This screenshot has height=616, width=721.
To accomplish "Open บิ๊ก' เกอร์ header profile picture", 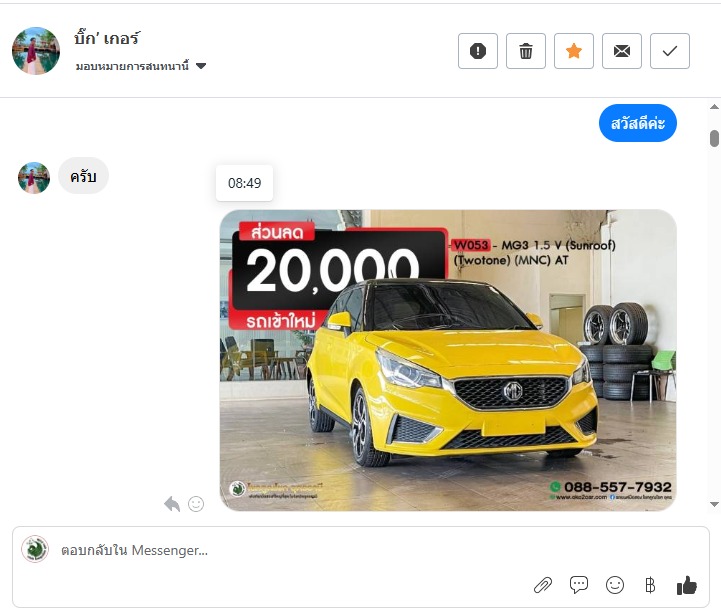I will click(x=36, y=51).
